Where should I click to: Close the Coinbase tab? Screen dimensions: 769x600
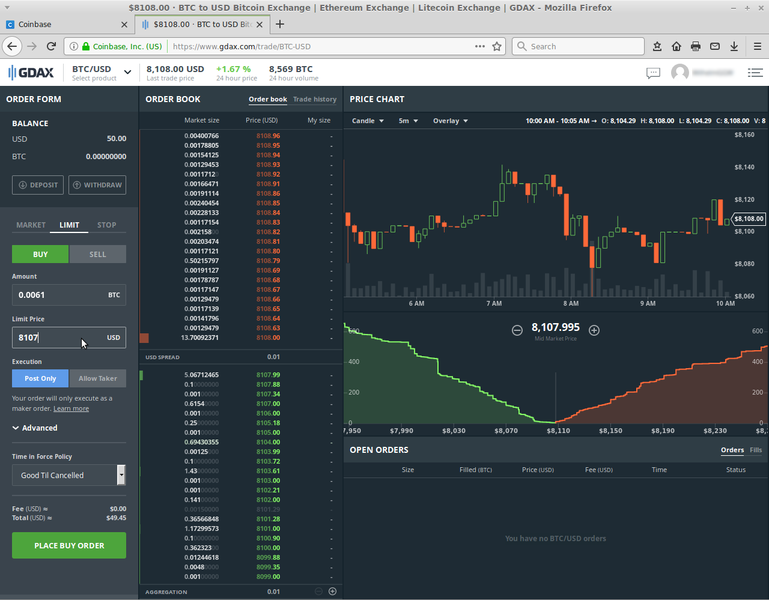coord(124,24)
